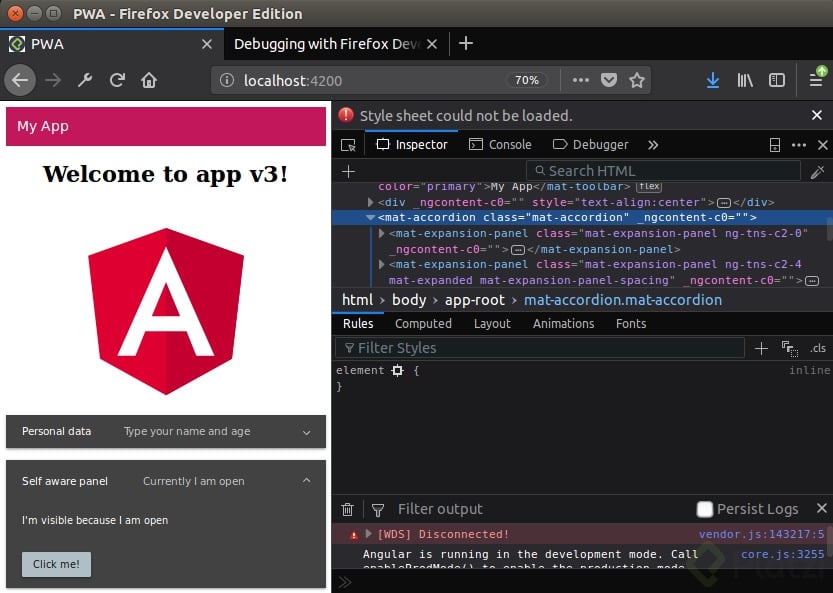
Task: Reload the current page
Action: click(117, 80)
